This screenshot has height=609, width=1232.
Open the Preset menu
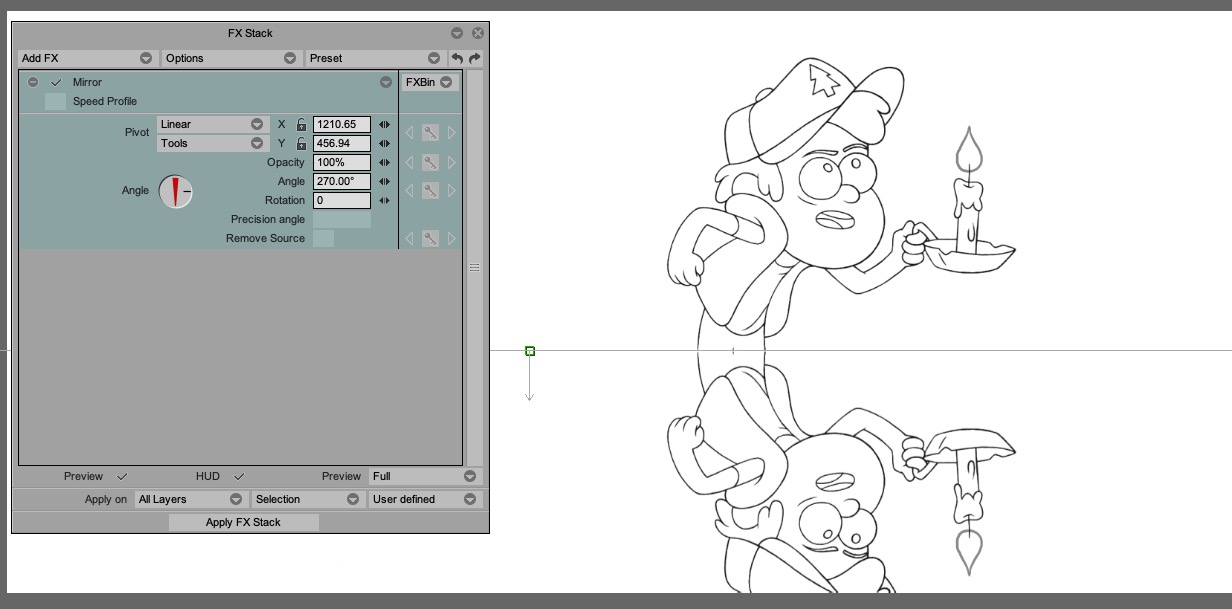coord(375,58)
